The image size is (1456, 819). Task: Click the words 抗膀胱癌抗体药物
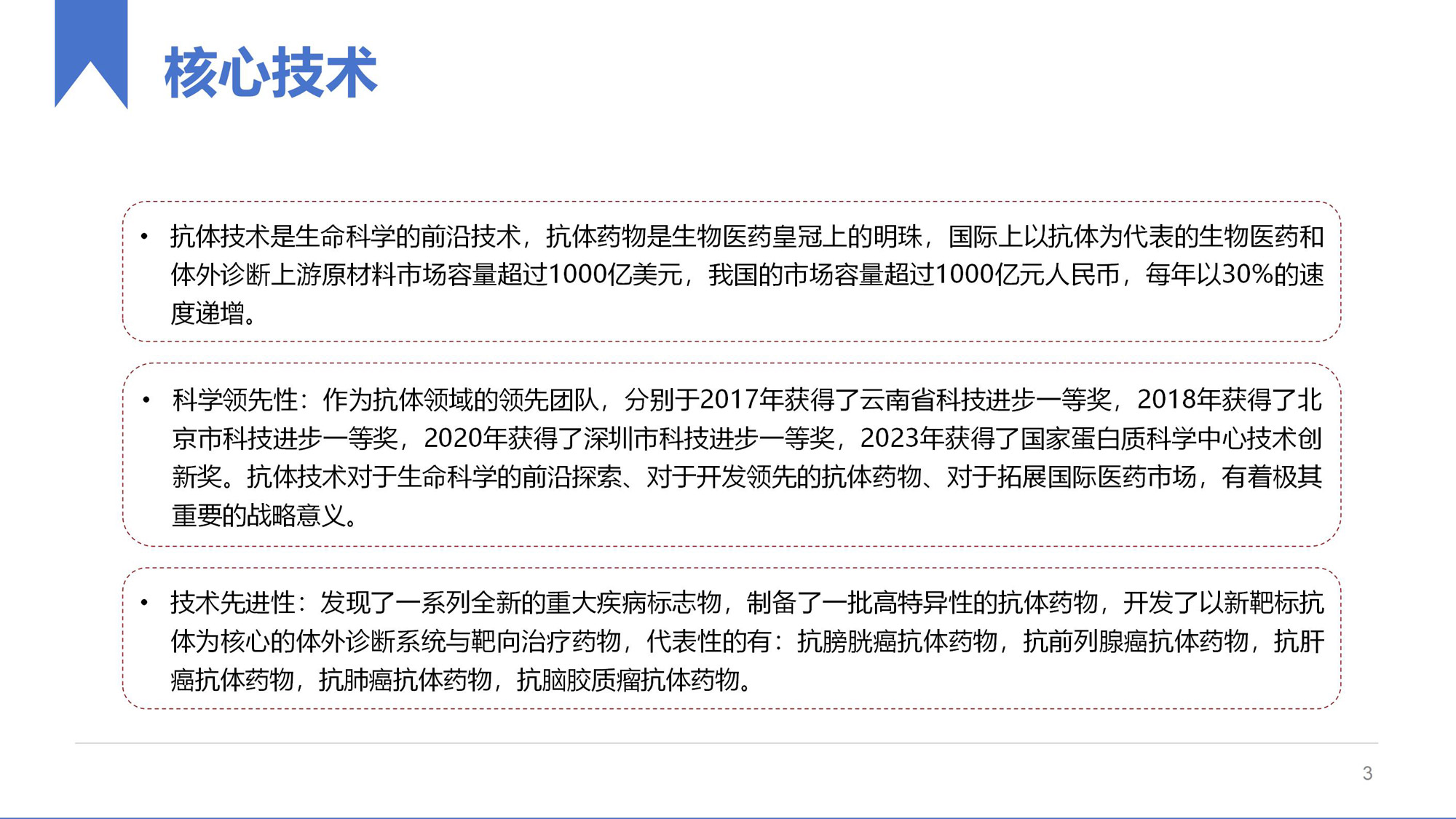[897, 641]
